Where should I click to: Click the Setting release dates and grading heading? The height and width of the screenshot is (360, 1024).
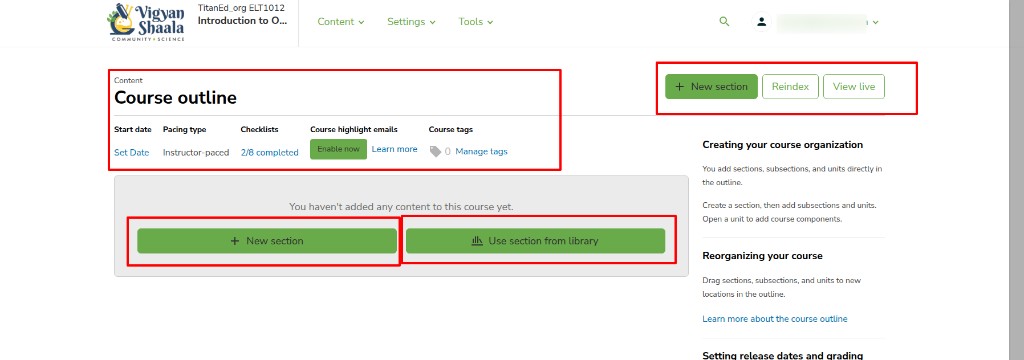pyautogui.click(x=782, y=355)
